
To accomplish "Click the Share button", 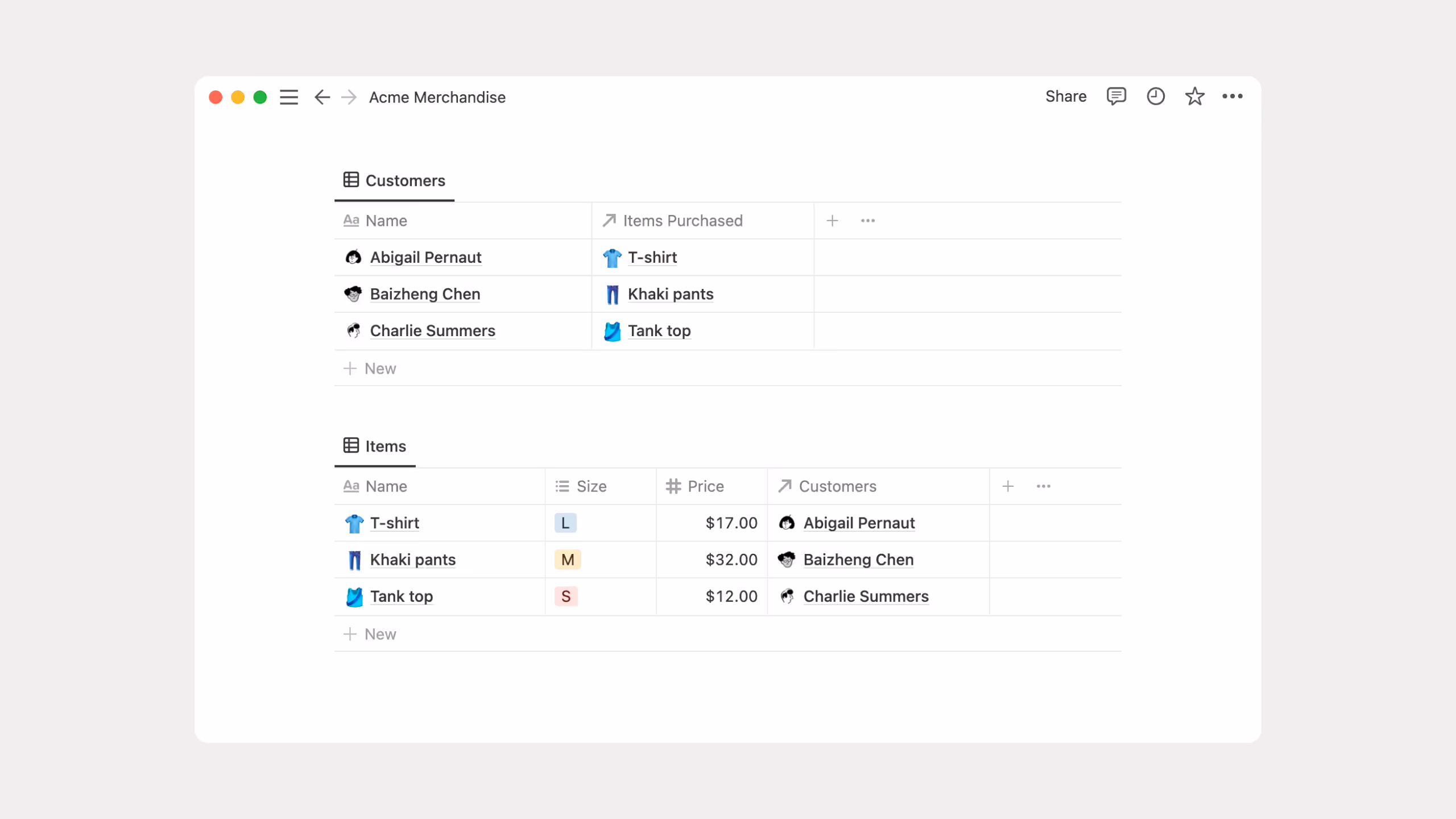I will coord(1065,96).
